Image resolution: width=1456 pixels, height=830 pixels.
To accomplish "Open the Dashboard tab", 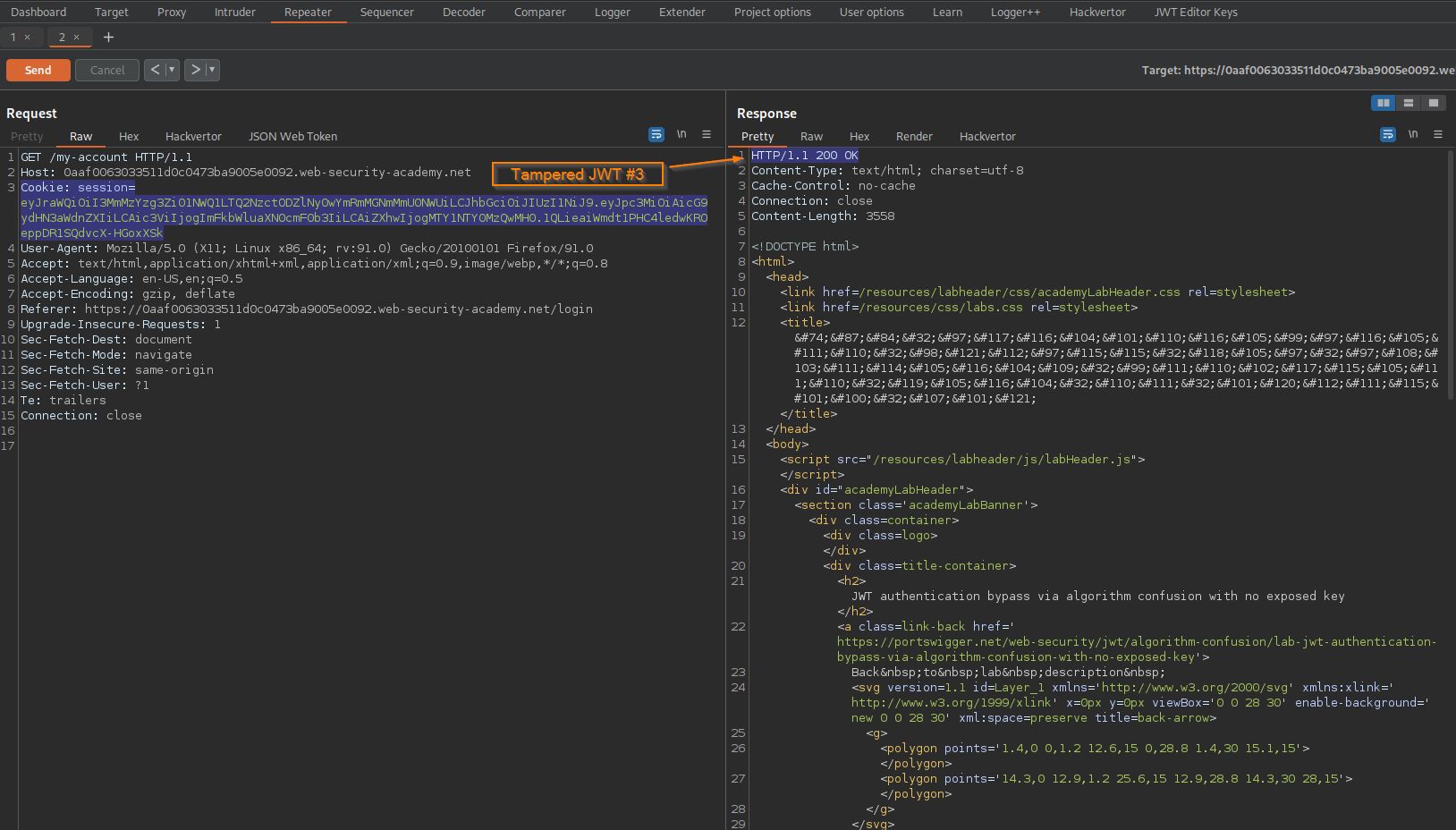I will point(38,12).
